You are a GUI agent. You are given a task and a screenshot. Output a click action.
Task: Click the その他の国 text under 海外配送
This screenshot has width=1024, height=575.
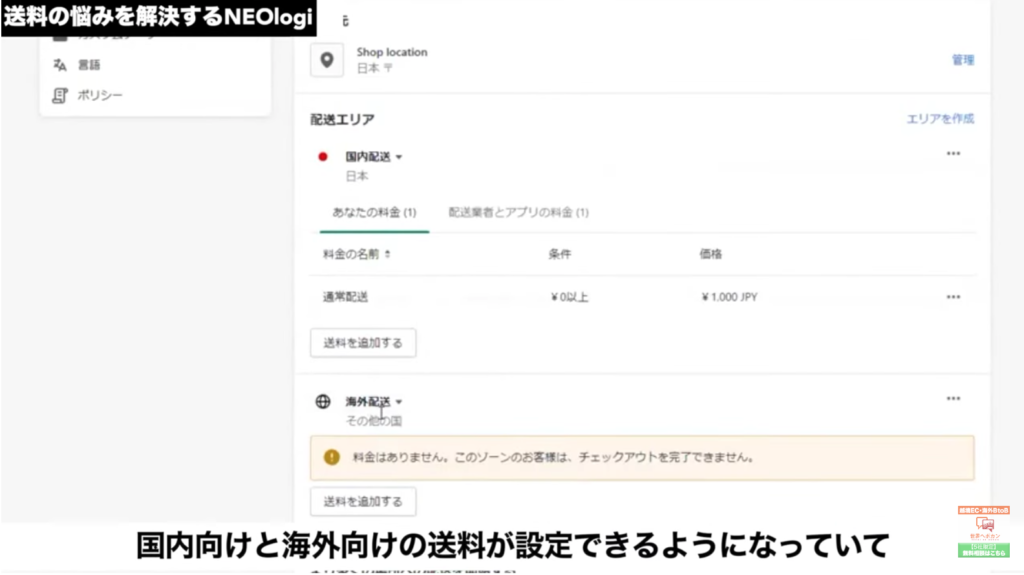tap(374, 421)
